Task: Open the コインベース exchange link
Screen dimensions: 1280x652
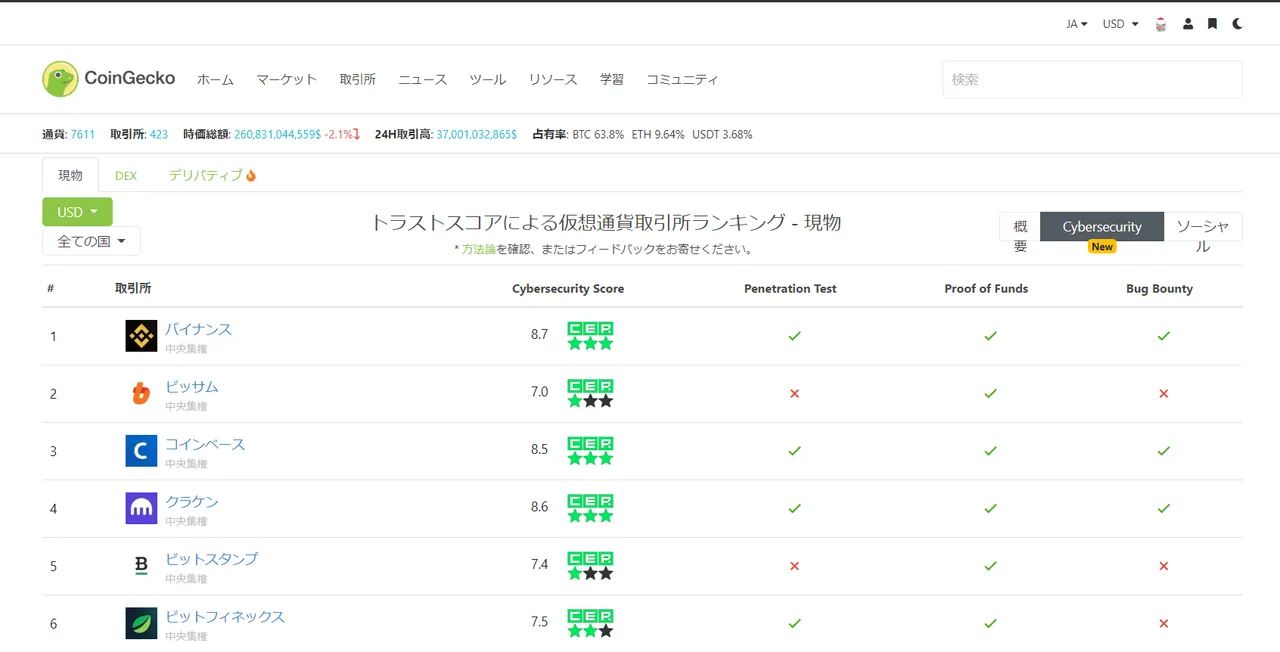Action: point(205,444)
